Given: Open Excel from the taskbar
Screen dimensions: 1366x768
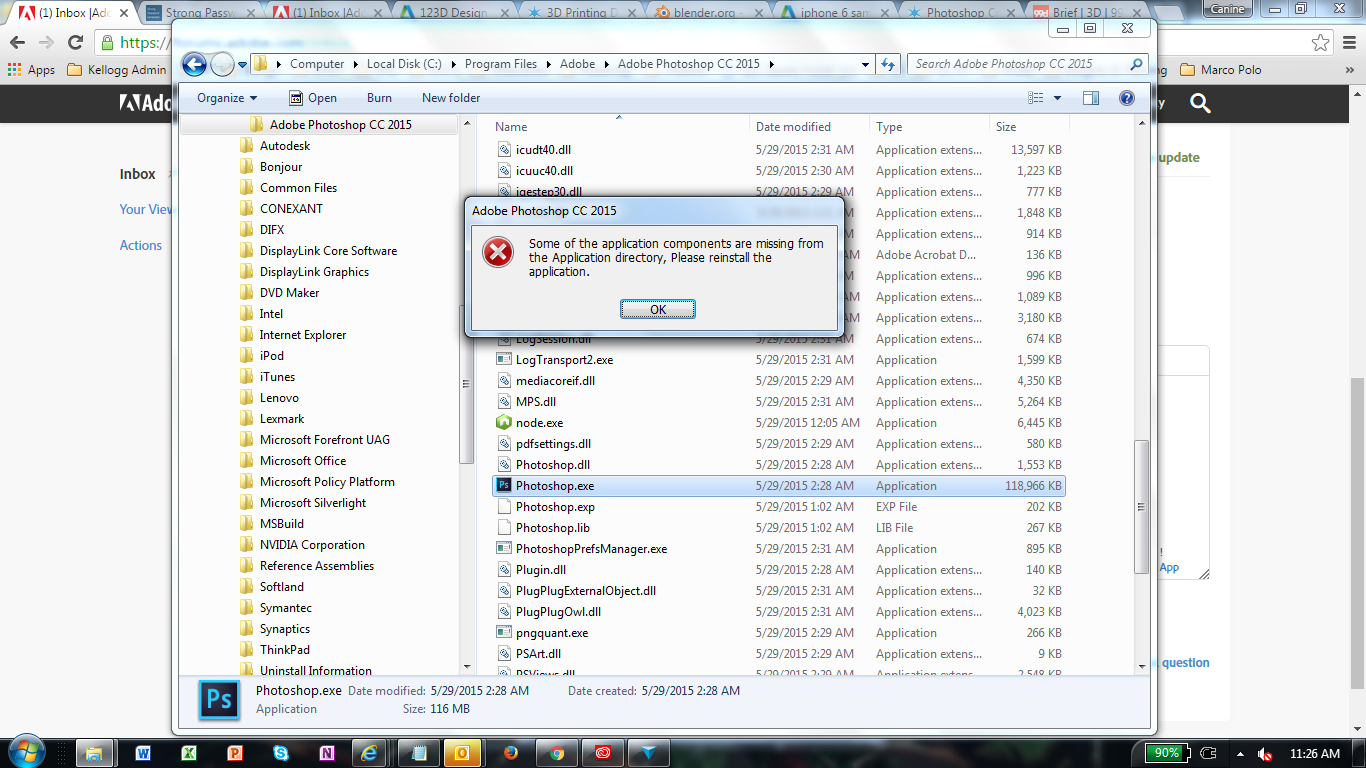Looking at the screenshot, I should [188, 753].
